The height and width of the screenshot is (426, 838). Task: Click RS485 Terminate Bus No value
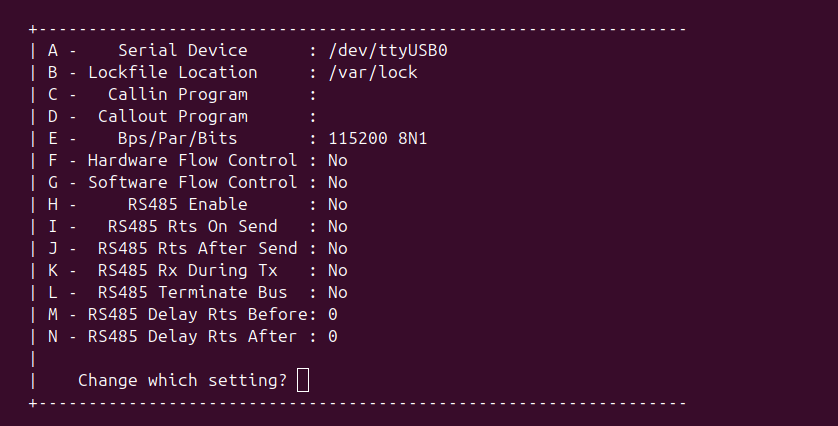pyautogui.click(x=337, y=292)
